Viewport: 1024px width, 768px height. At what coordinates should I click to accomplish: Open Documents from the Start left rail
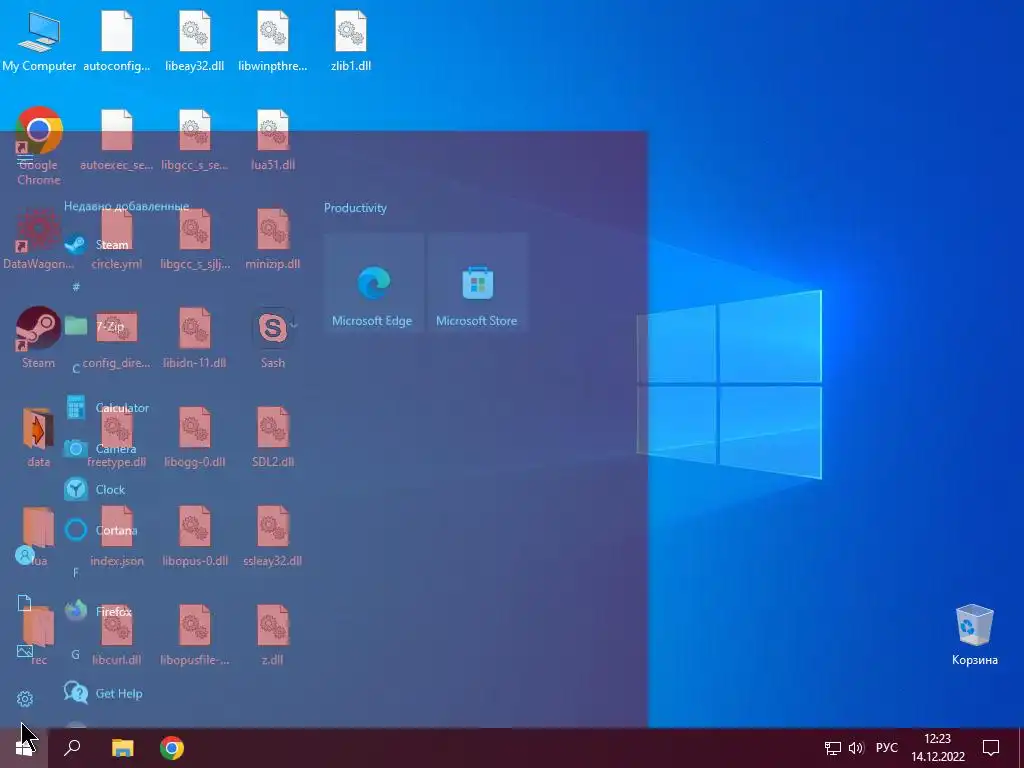(24, 602)
